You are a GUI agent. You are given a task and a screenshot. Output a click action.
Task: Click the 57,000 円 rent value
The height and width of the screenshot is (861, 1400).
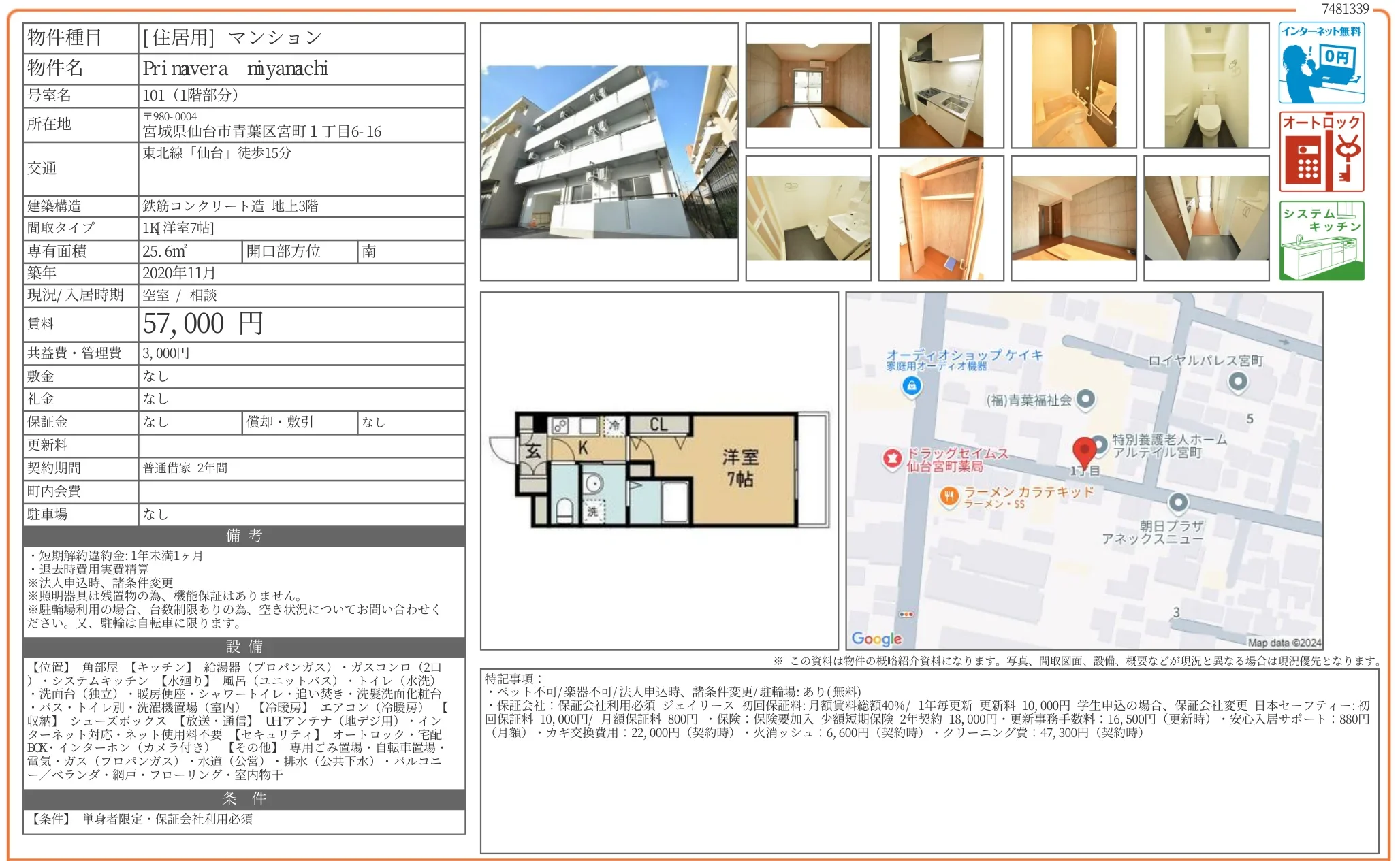tap(203, 324)
